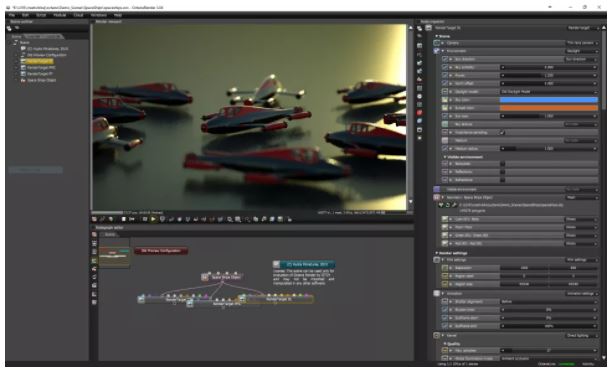Click the Kernel node icon
The width and height of the screenshot is (613, 370).
[437, 336]
